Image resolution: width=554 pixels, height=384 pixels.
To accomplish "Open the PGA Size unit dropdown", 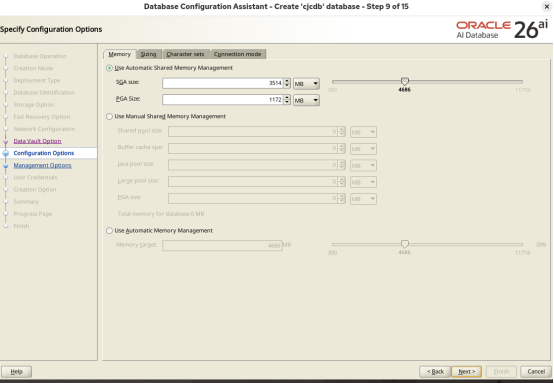I will (x=306, y=100).
